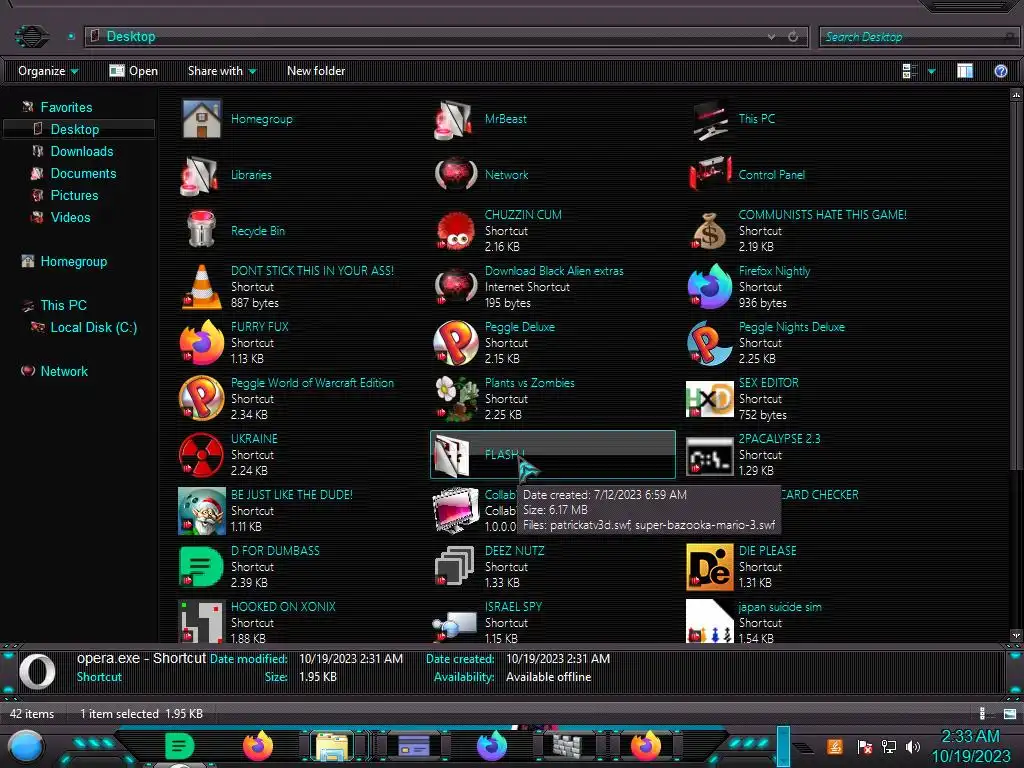Select the D FOR DUMBASS green icon
Viewport: 1024px width, 768px height.
pos(201,566)
